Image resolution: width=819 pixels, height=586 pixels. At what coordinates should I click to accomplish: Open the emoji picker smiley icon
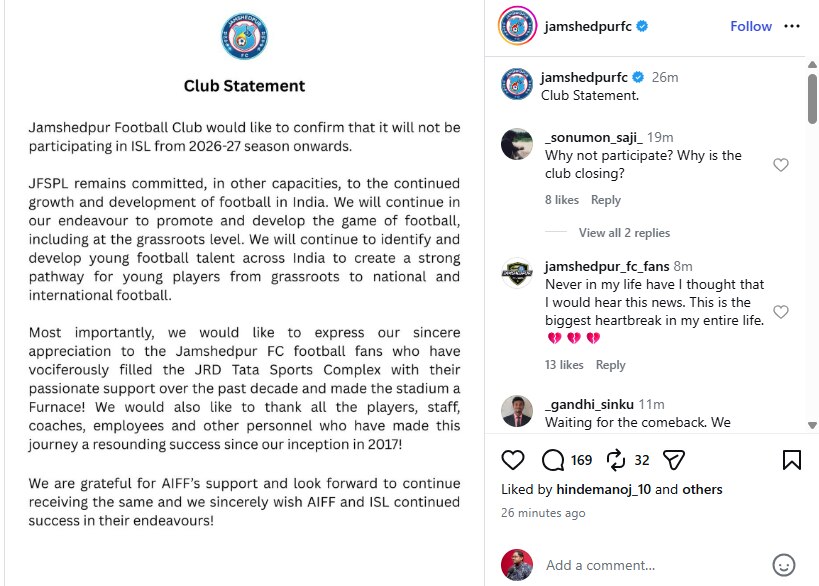tap(783, 565)
